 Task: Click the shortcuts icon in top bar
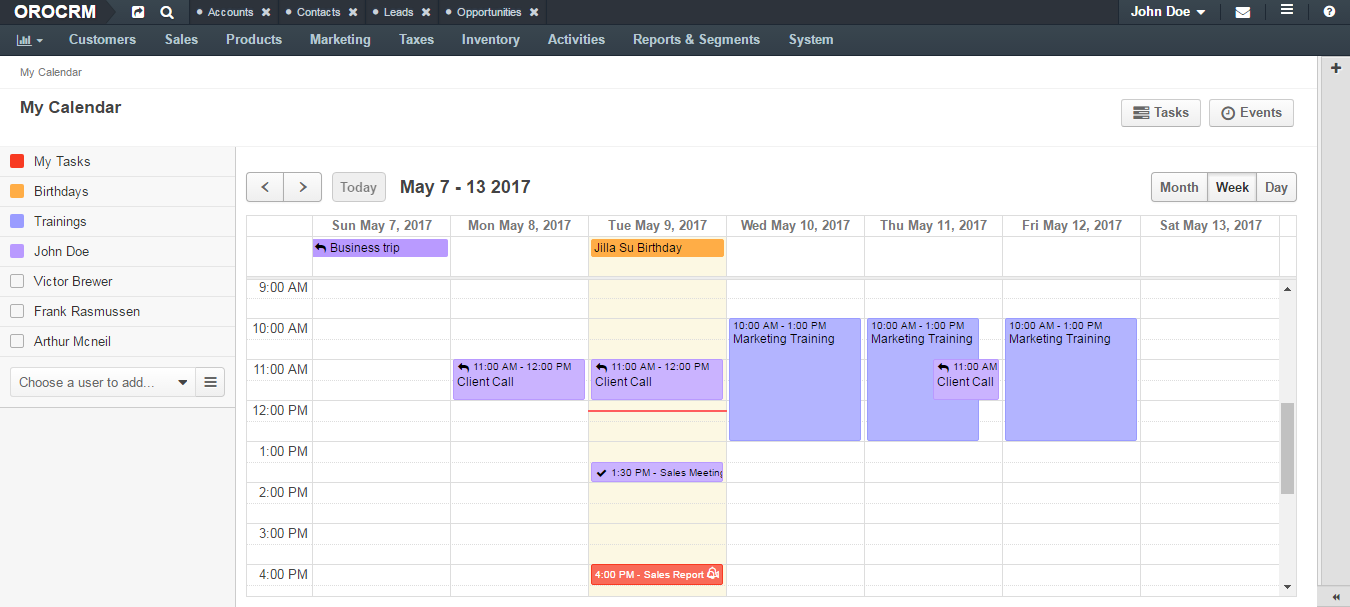coord(138,12)
